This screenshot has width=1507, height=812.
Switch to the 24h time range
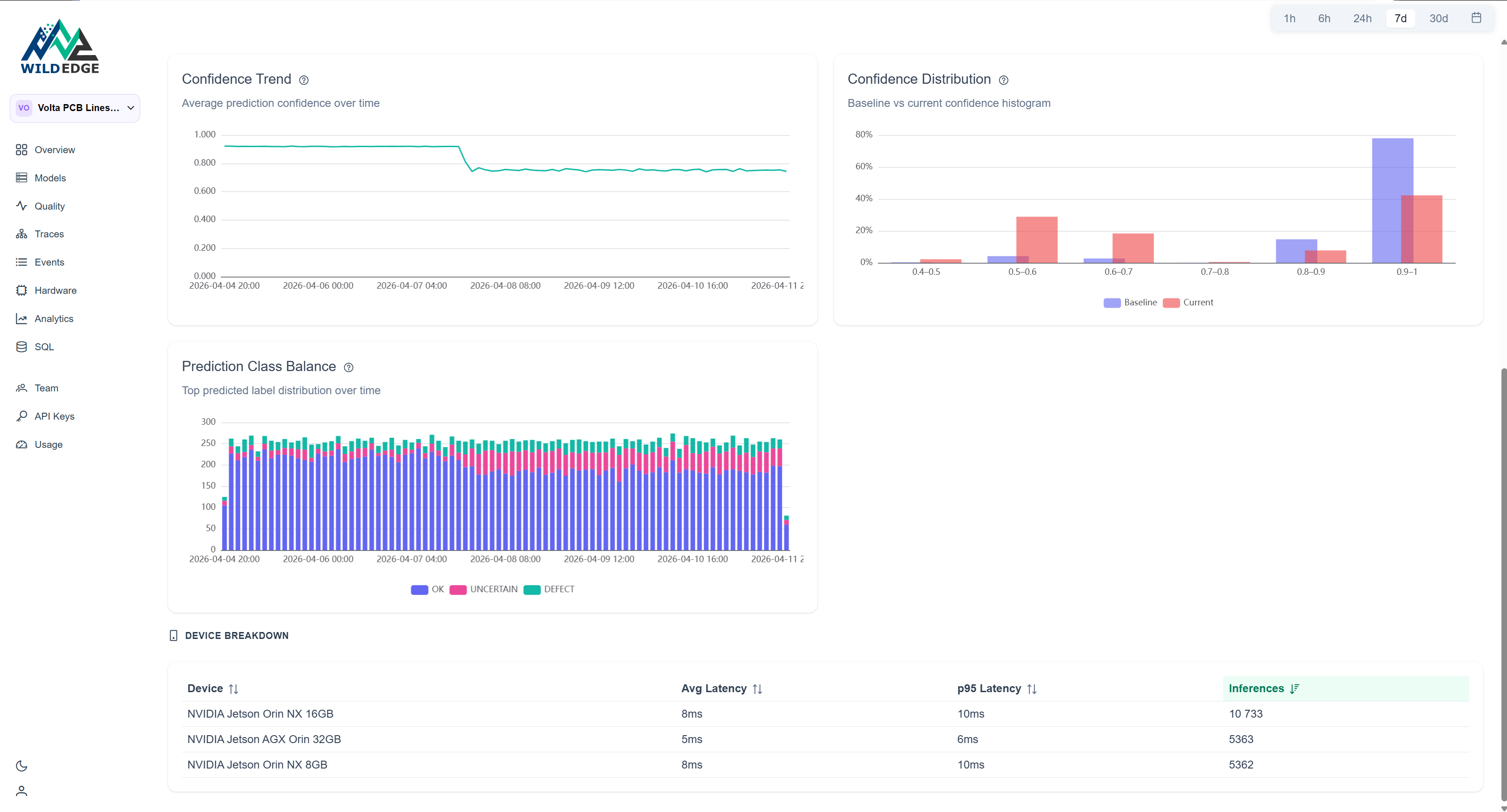(1363, 18)
